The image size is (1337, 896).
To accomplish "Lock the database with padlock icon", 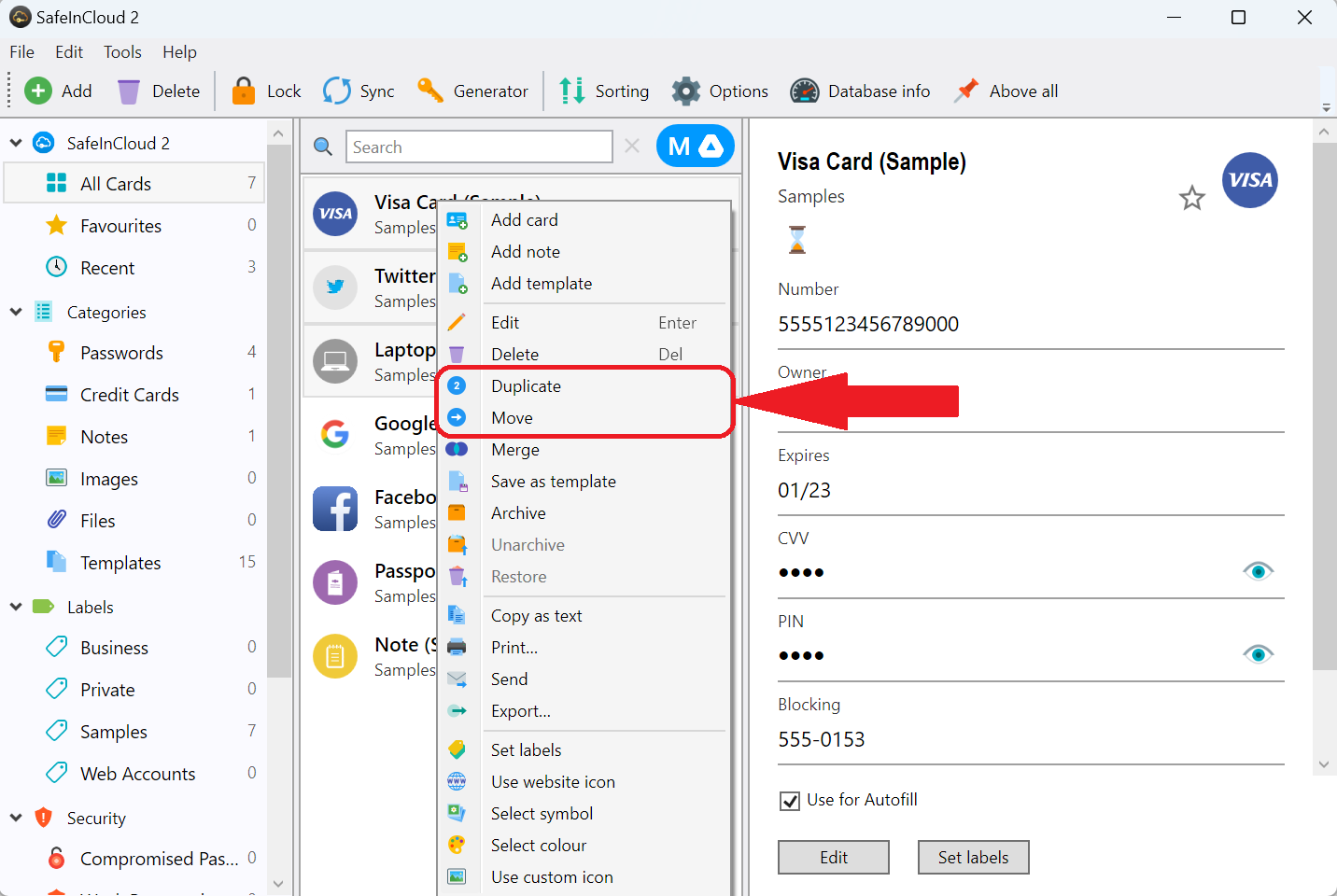I will [x=244, y=91].
